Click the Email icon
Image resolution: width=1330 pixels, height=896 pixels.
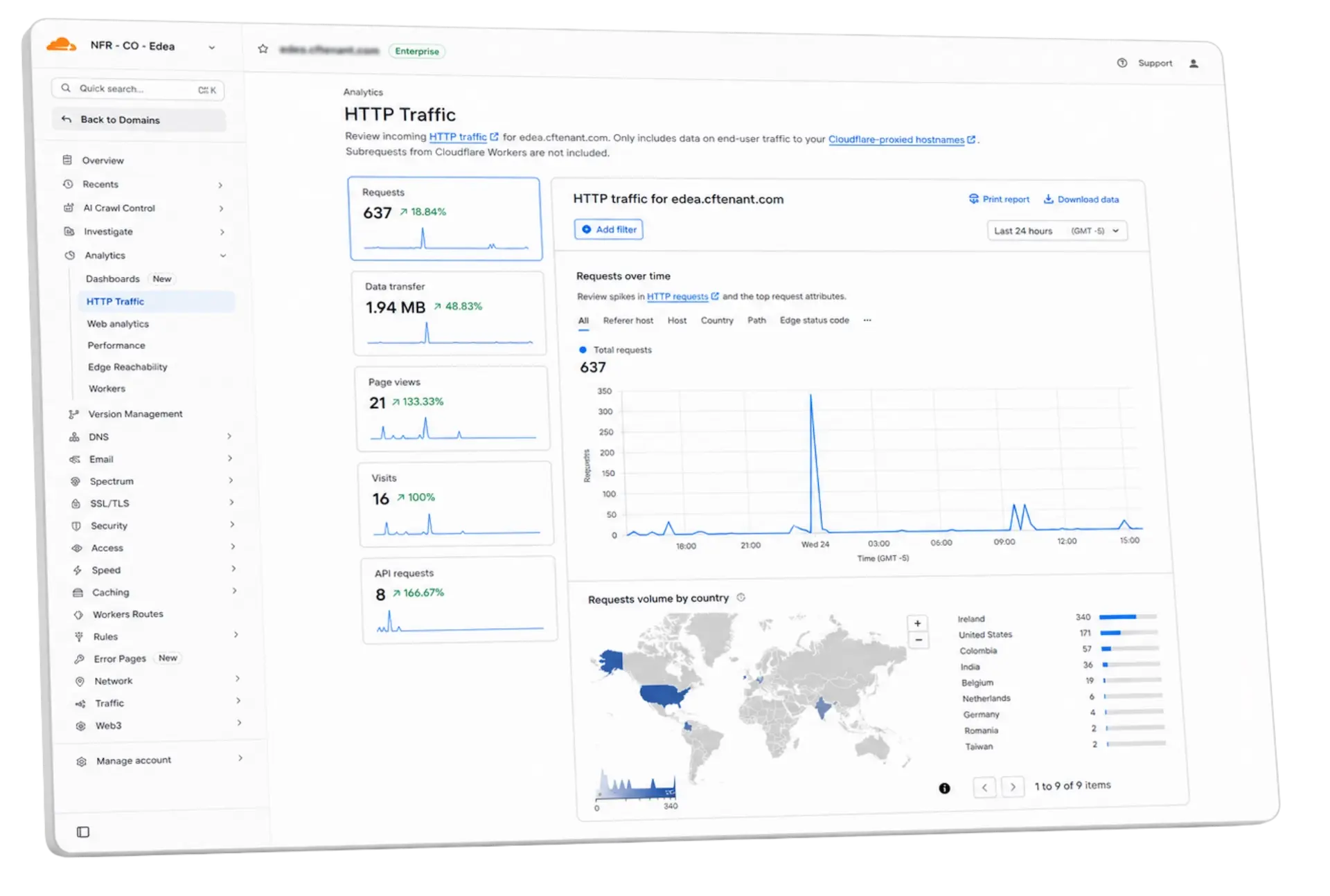pos(75,459)
